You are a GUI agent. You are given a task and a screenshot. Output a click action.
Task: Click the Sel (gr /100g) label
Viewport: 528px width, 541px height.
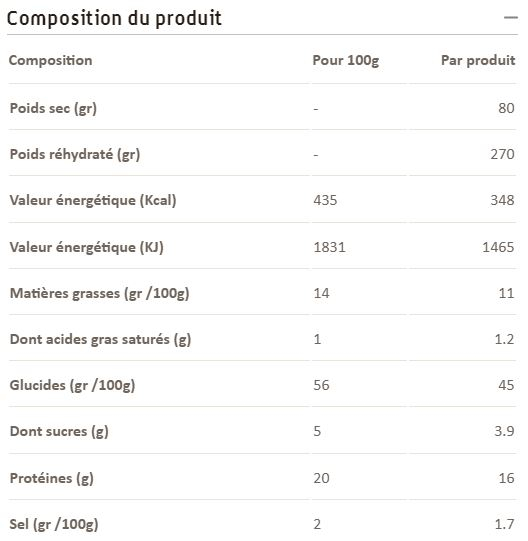(x=54, y=524)
